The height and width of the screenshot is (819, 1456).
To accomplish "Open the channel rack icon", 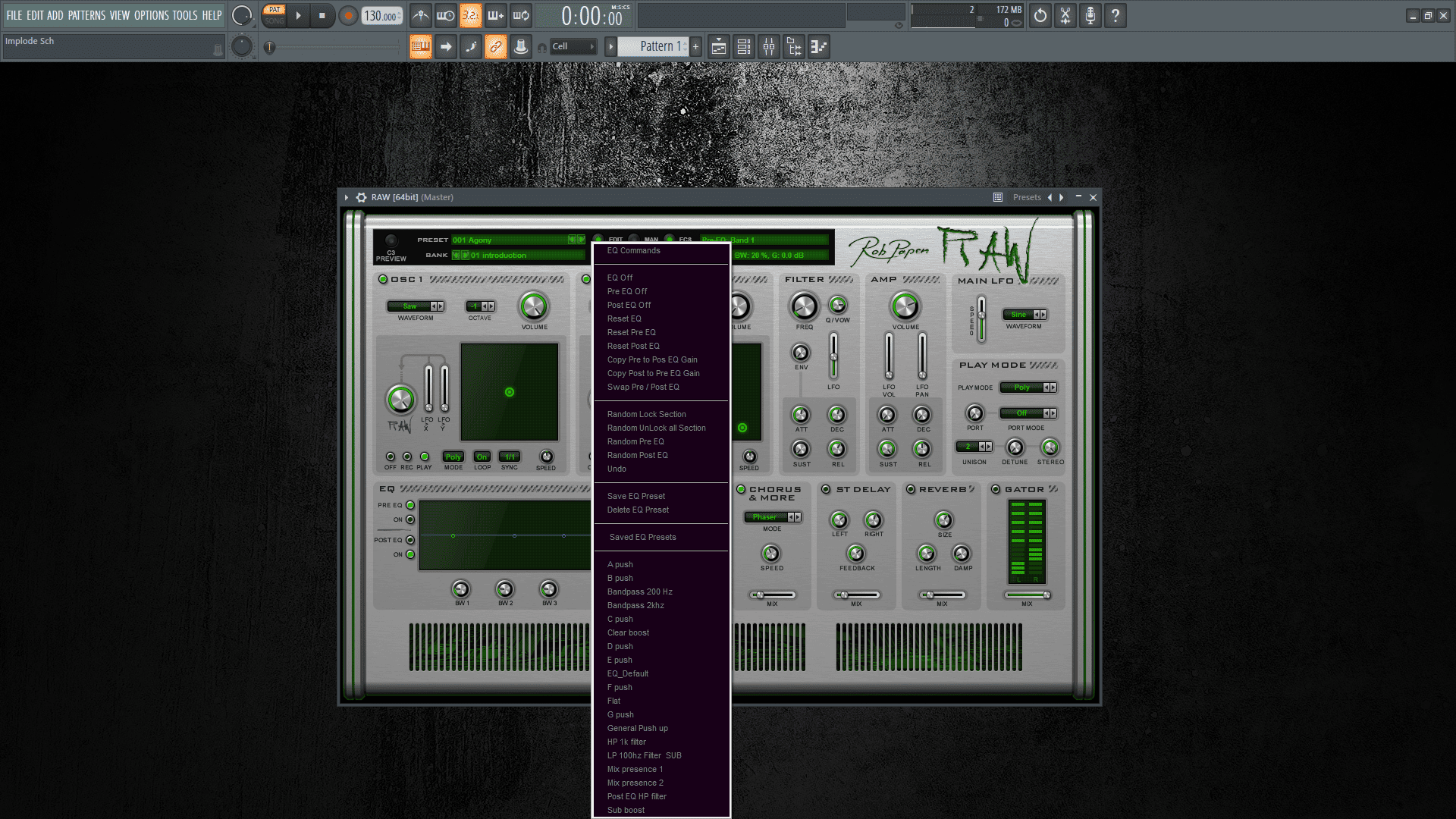I will click(744, 47).
